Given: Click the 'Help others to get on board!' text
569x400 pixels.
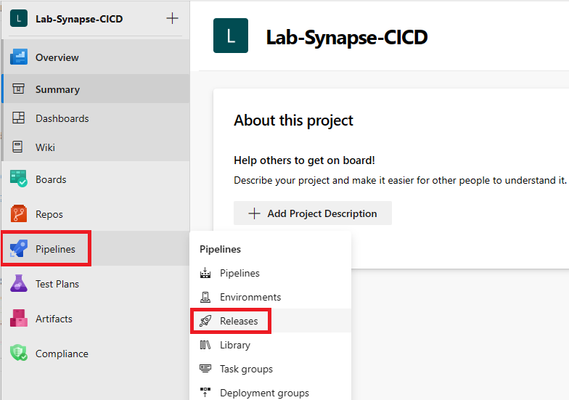Looking at the screenshot, I should (304, 160).
